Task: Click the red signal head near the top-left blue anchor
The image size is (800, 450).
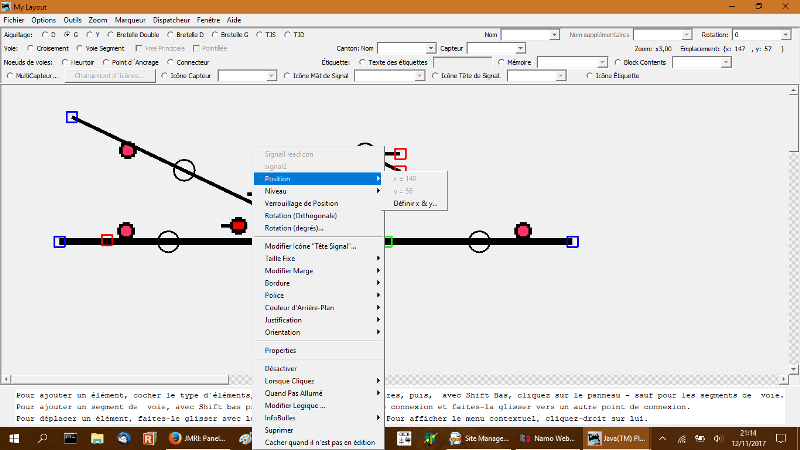Action: 127,151
